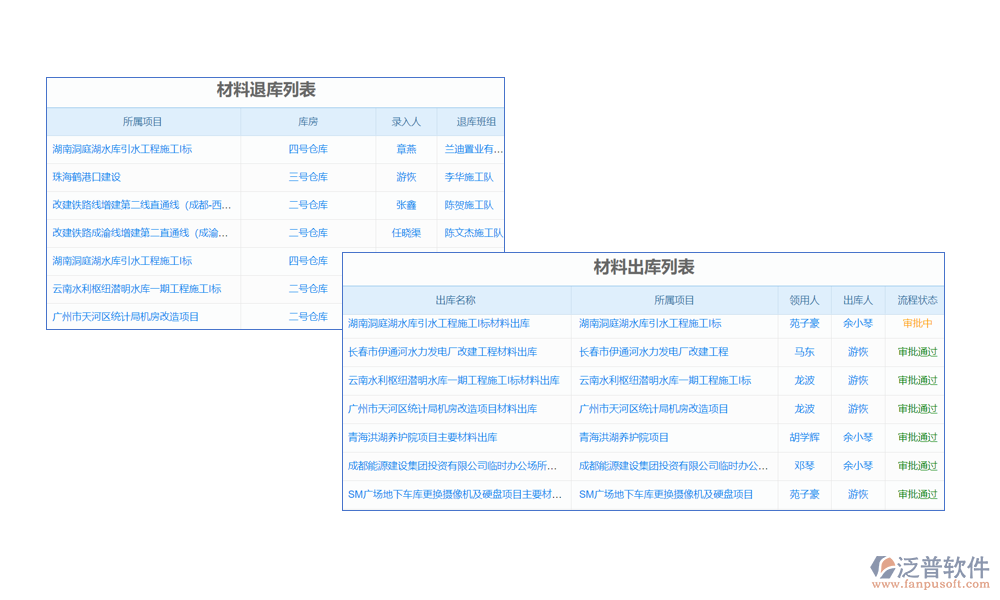The height and width of the screenshot is (600, 1000).
Task: Click 龙波 in the 云南水利枢纽 出库 row
Action: click(x=804, y=381)
